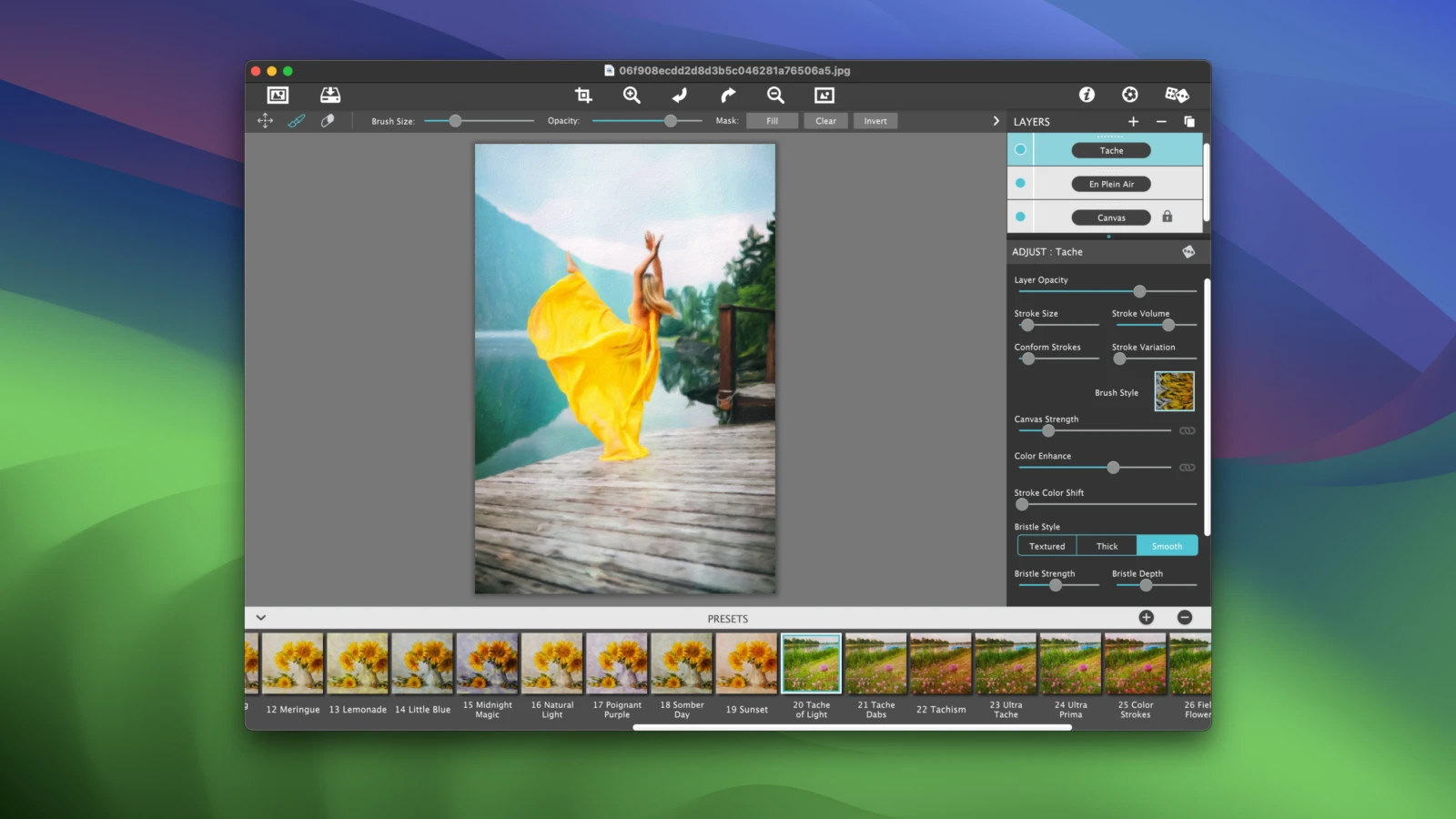Select the Thick bristle style

point(1107,545)
